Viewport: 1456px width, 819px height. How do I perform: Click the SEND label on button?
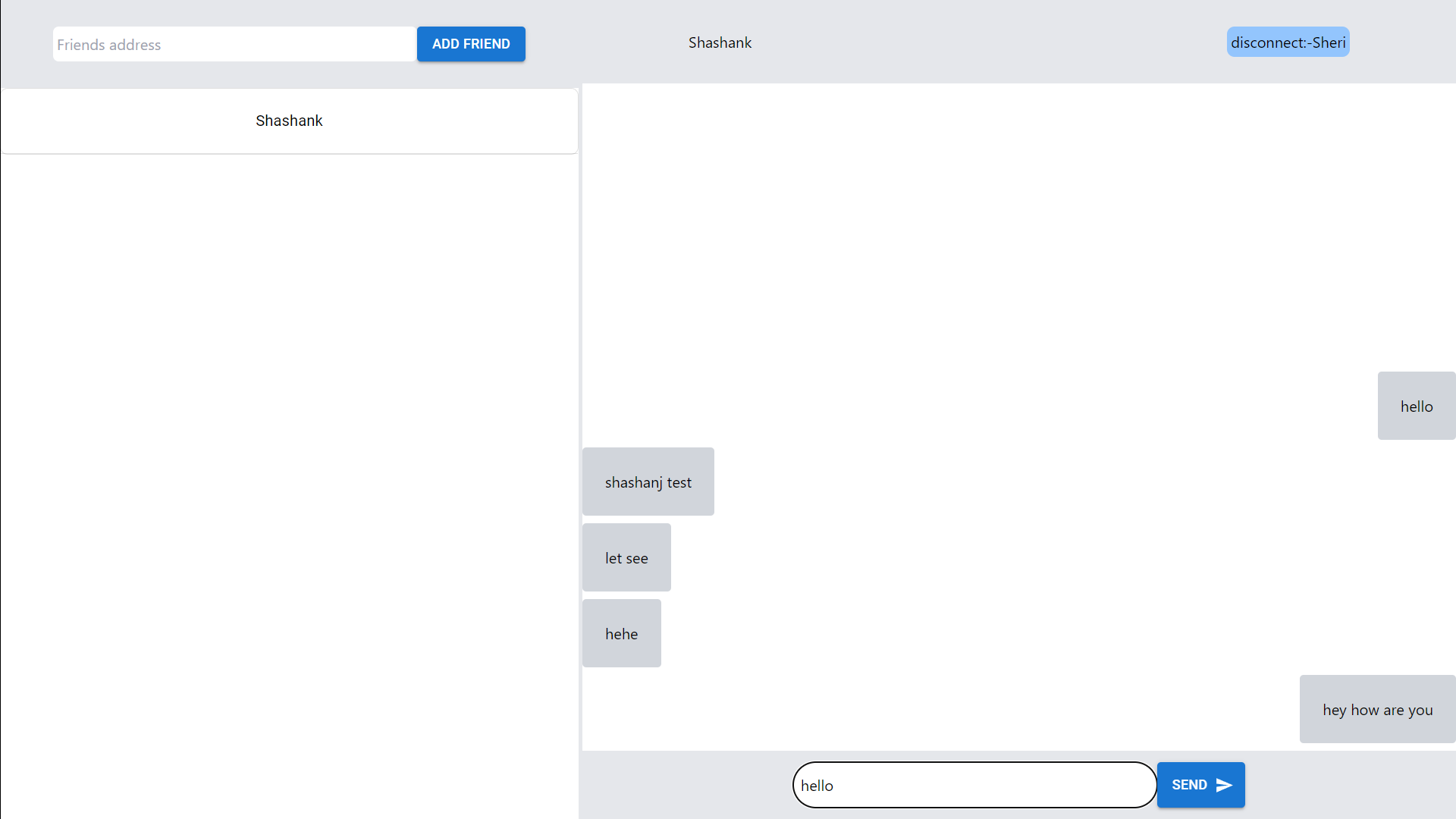1189,785
